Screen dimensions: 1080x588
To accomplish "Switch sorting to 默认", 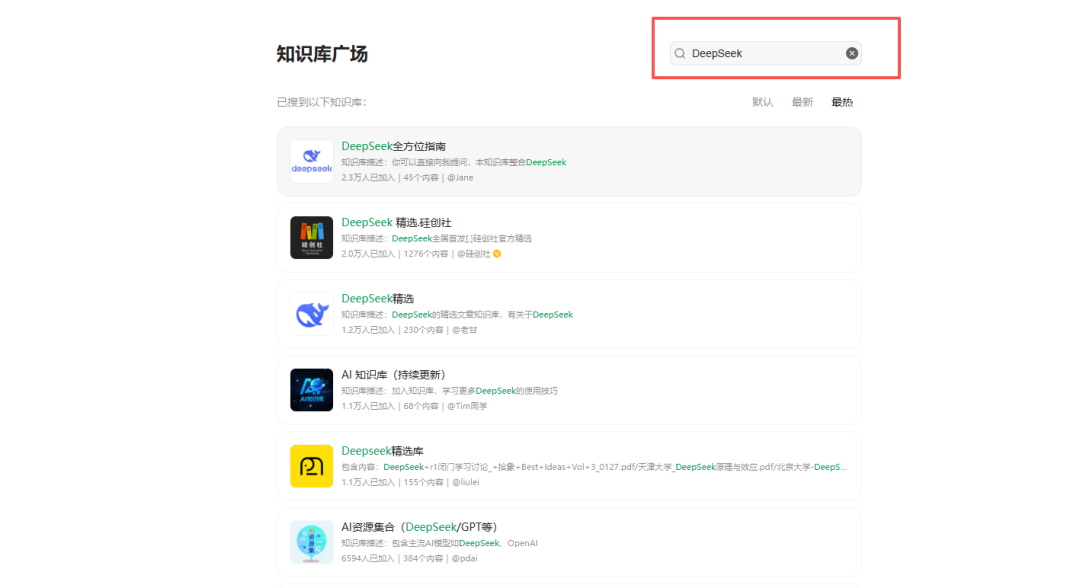I will [762, 101].
